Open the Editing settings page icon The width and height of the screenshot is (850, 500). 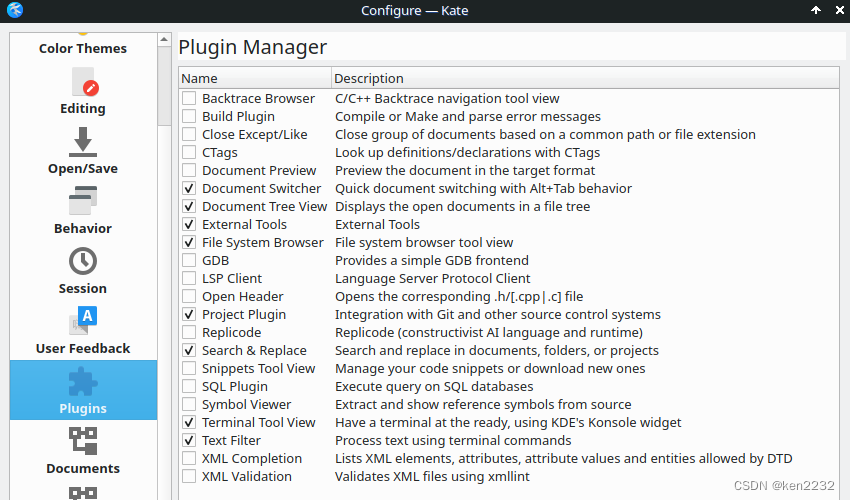[x=84, y=82]
